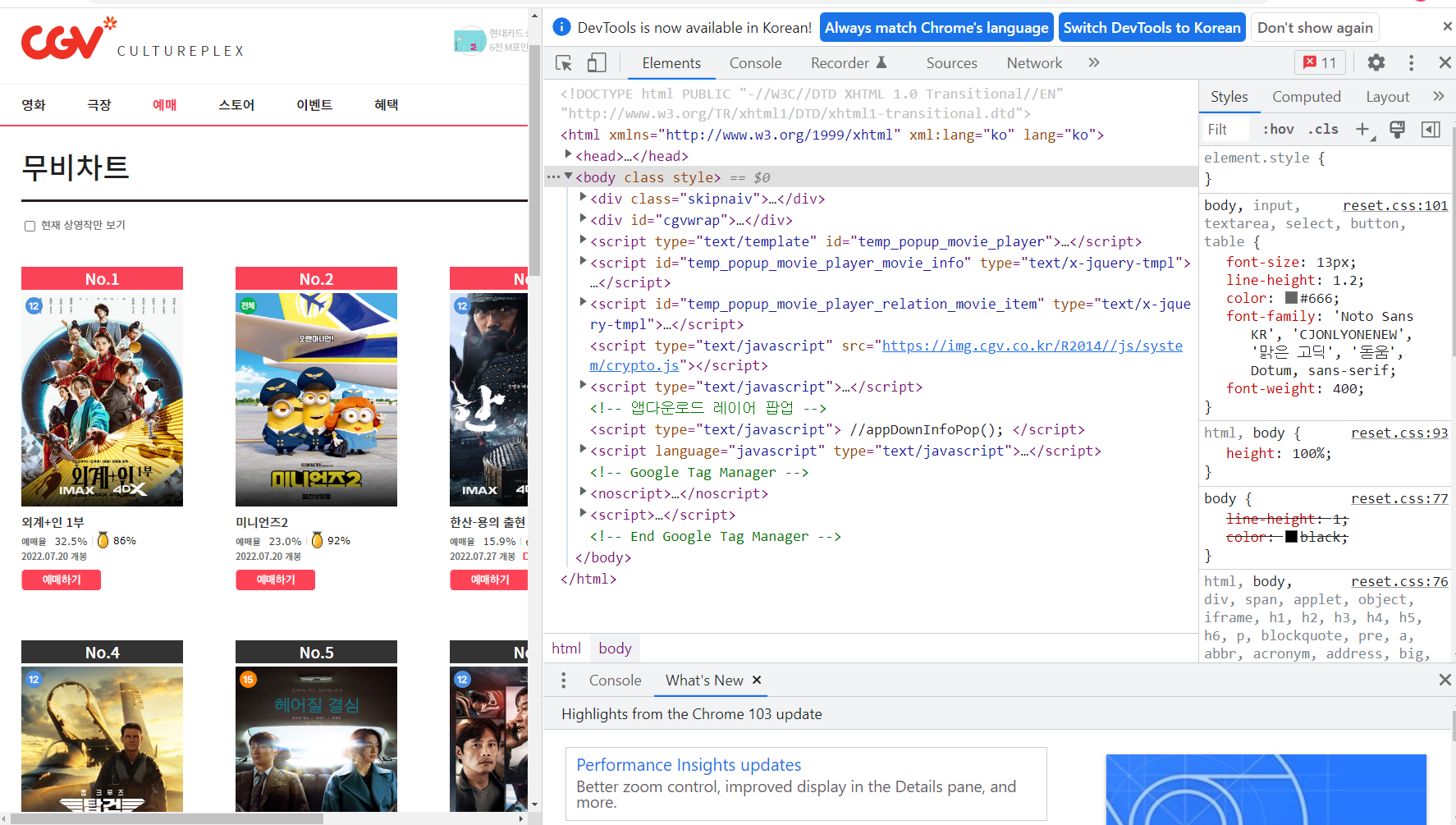
Task: Toggle element classes with .cls
Action: coord(1323,129)
